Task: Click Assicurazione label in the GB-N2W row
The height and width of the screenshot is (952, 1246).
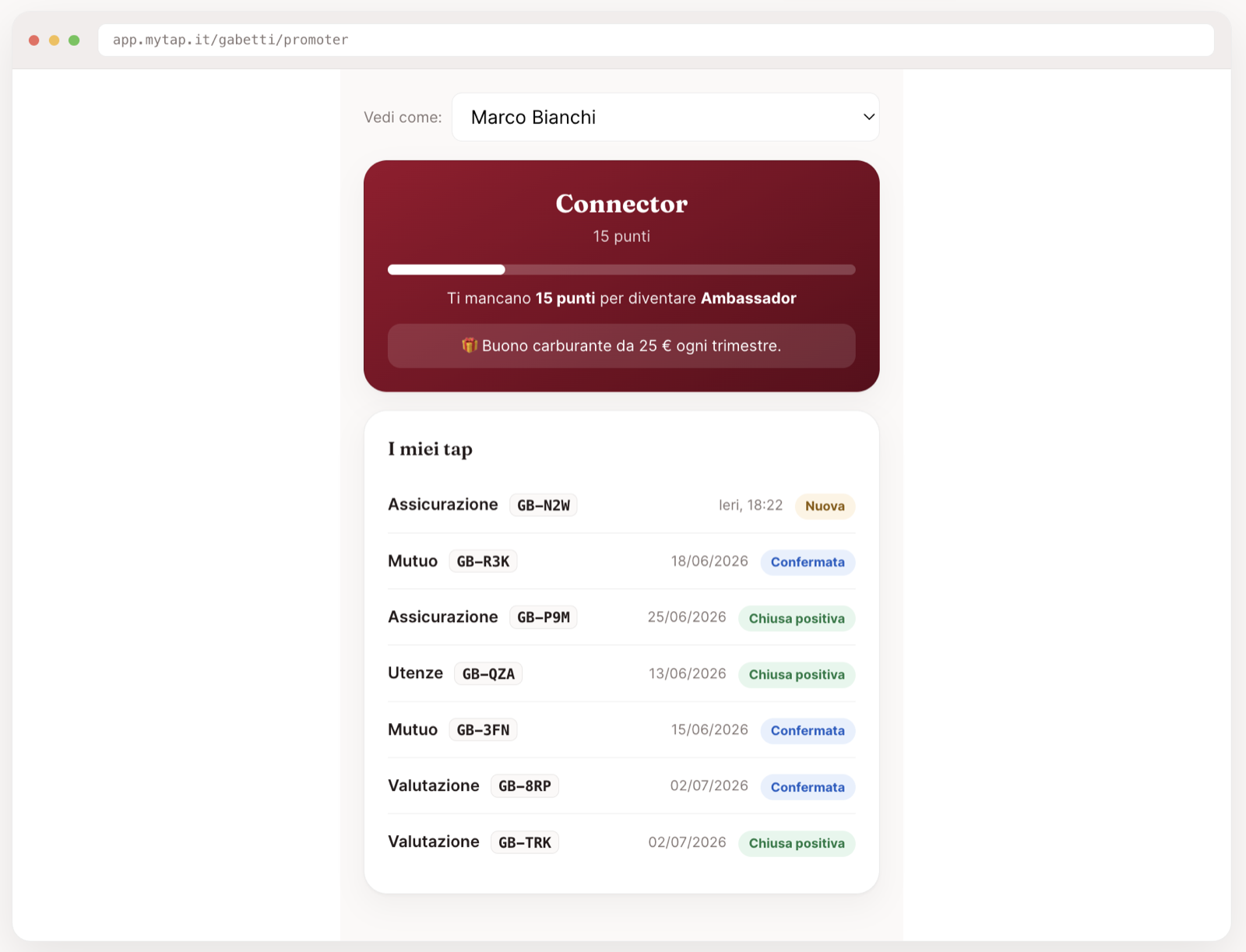Action: click(x=443, y=504)
